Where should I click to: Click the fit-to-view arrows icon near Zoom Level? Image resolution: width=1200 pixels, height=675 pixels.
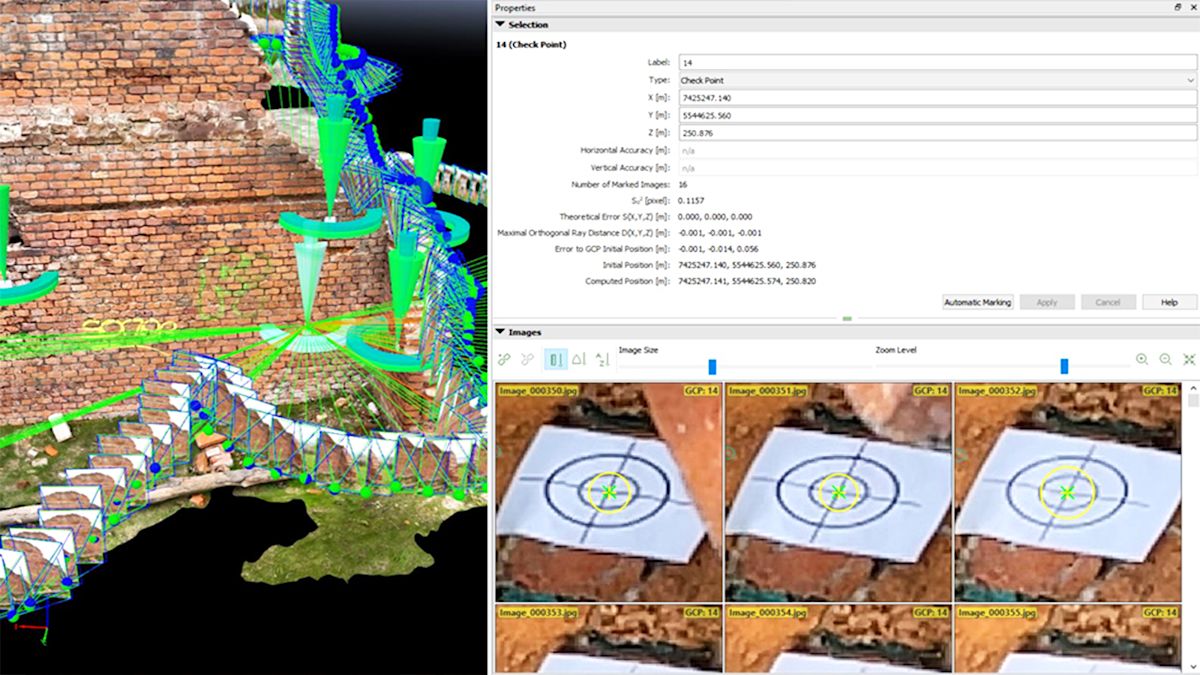1189,359
